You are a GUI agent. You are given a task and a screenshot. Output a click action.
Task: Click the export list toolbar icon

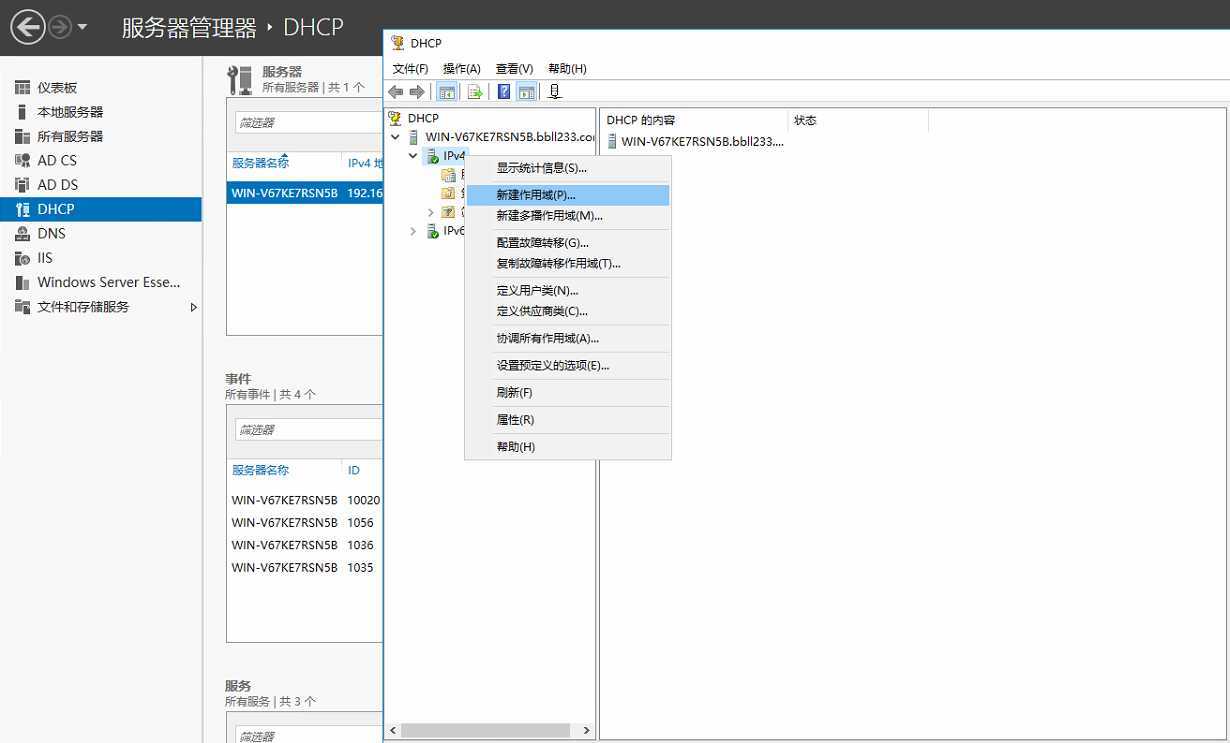[x=475, y=92]
